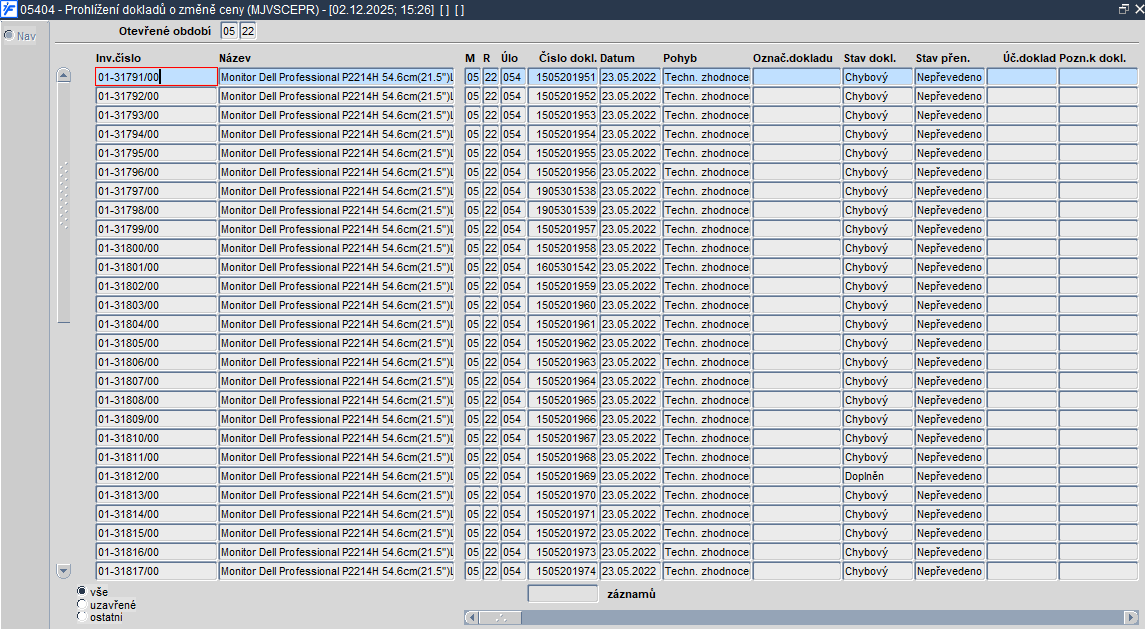Click 'Chybový' status in row 01-31791/00
The height and width of the screenshot is (629, 1145).
878,77
